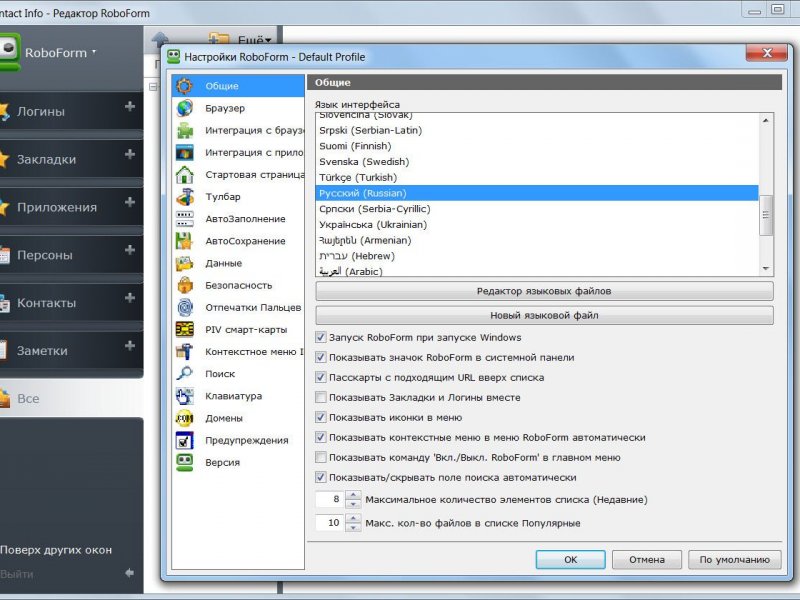This screenshot has width=800, height=600.
Task: Open the Персоны section in sidebar
Action: tap(71, 255)
